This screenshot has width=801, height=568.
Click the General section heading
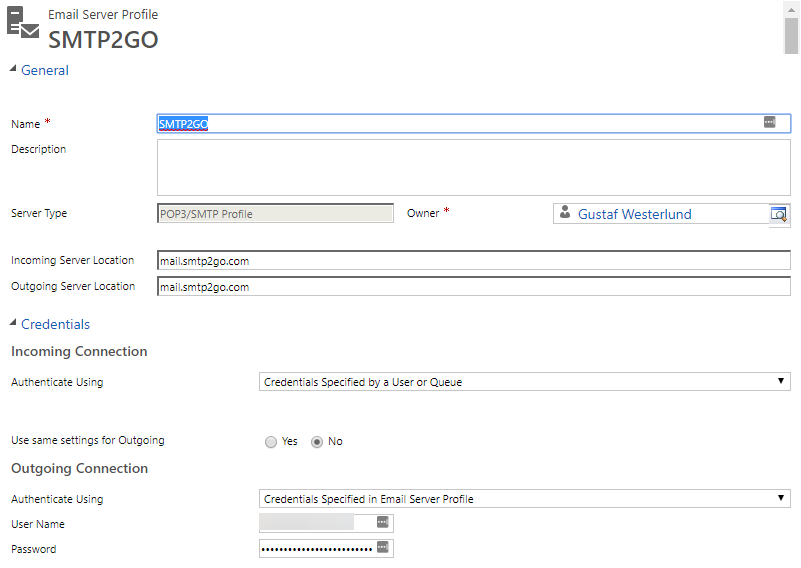point(45,70)
